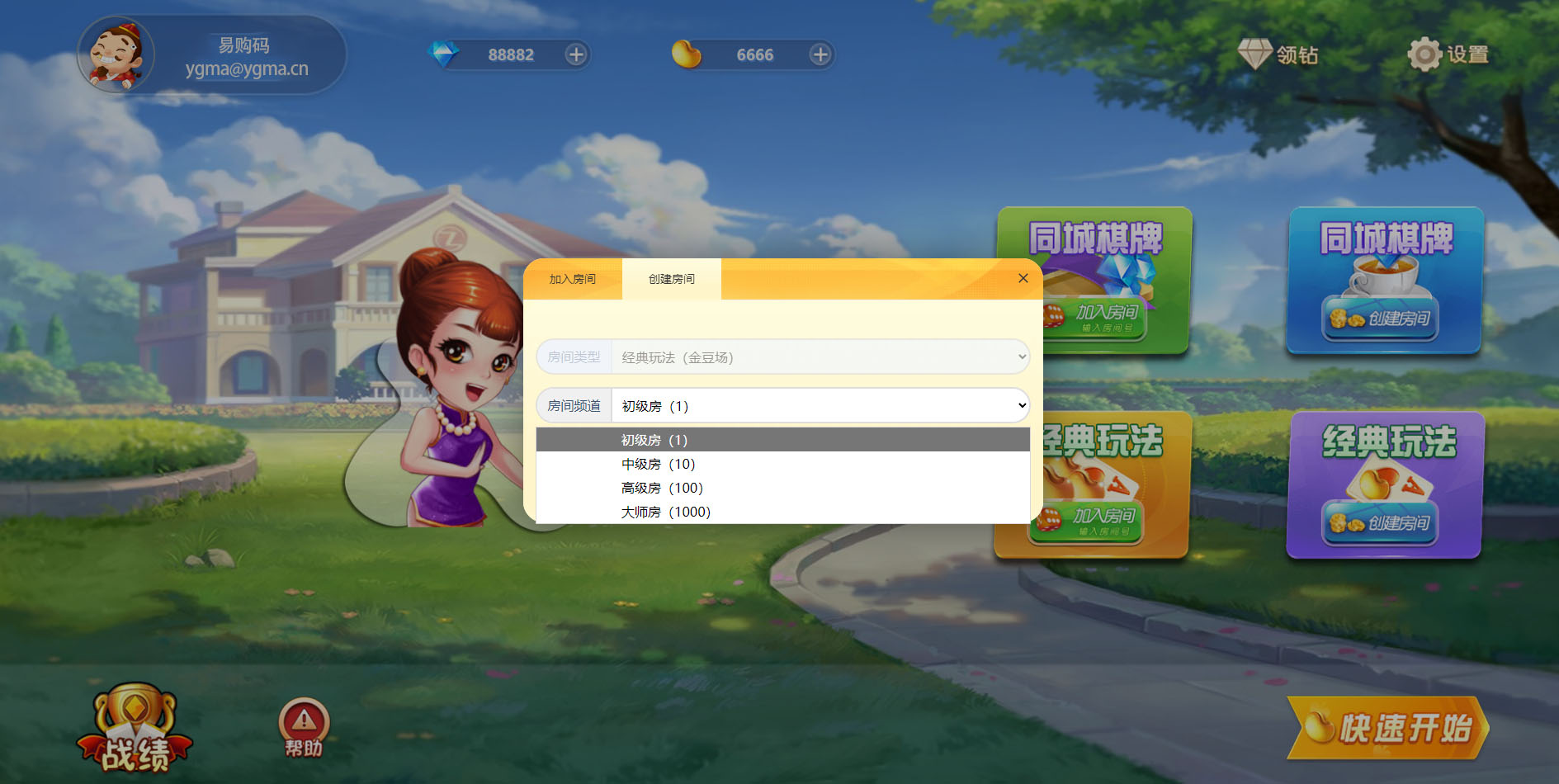Expand the 房间类型 dropdown

820,357
